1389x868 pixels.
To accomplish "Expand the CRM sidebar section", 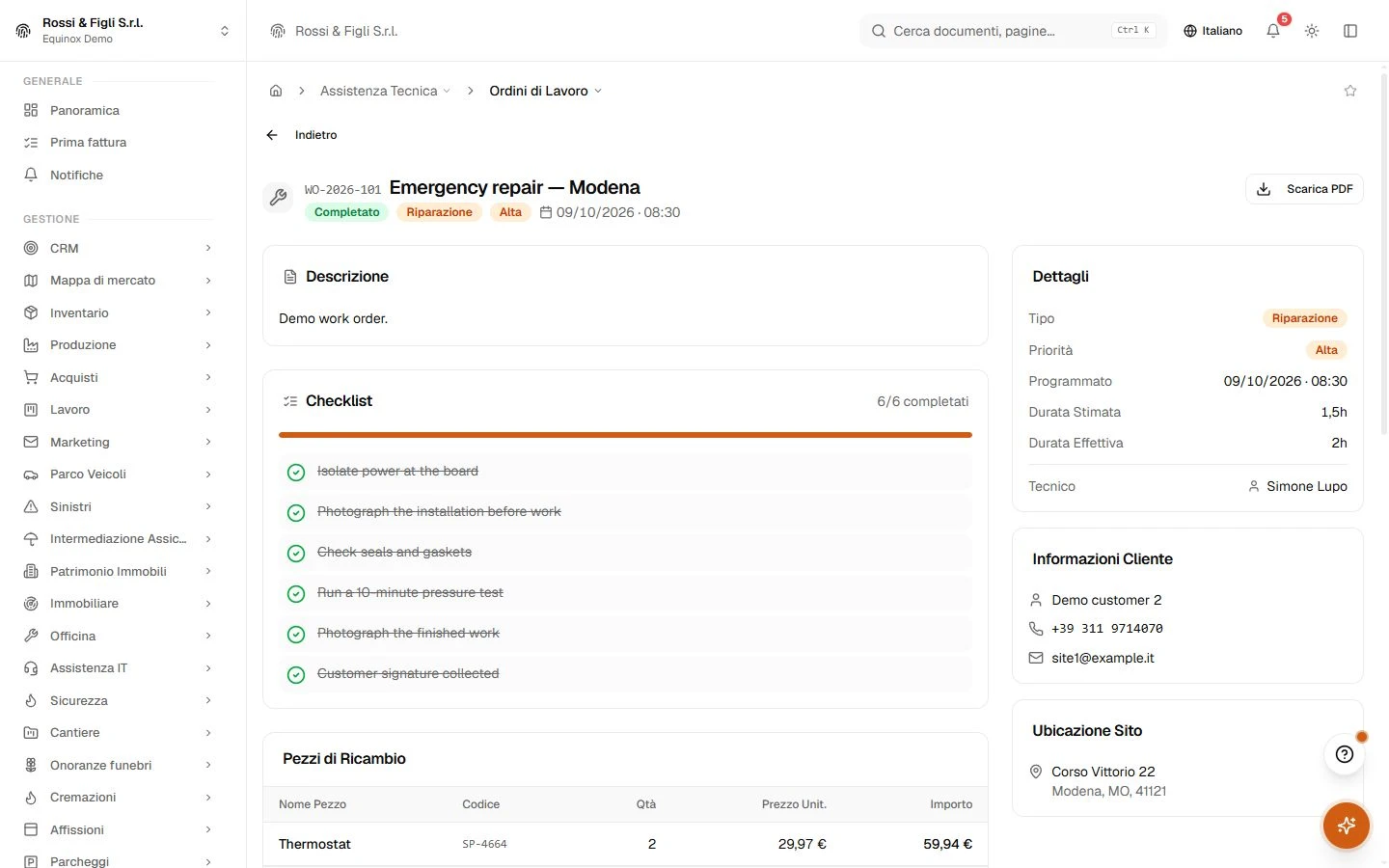I will tap(118, 248).
